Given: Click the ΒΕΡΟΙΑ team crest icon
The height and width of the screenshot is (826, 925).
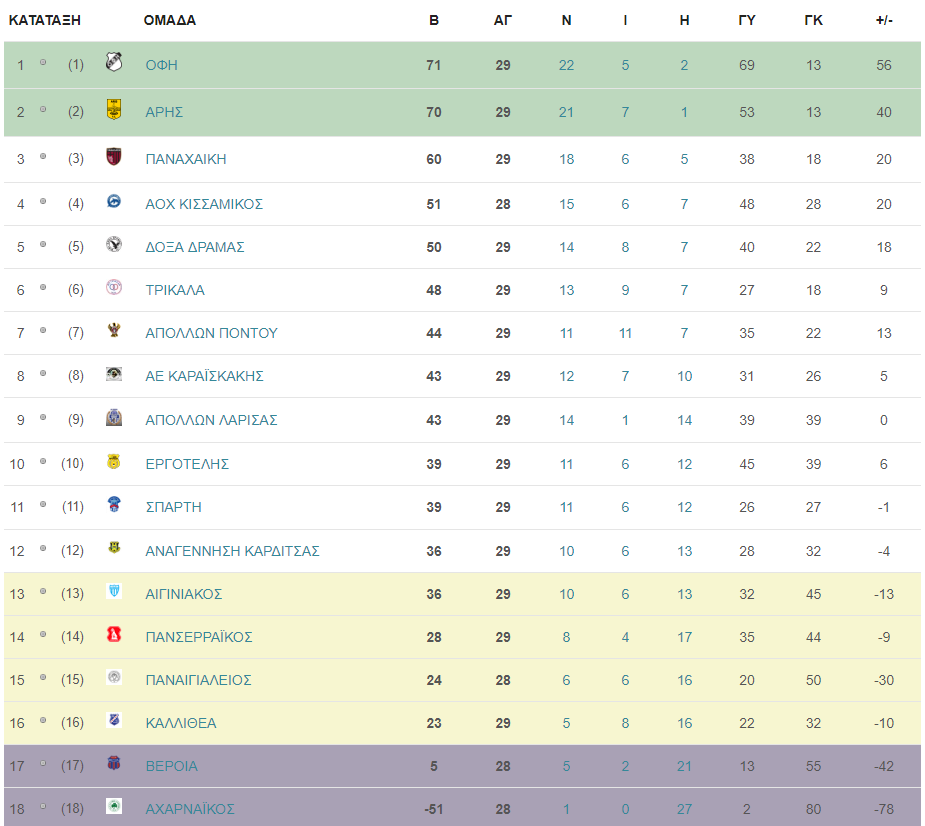Looking at the screenshot, I should 114,763.
